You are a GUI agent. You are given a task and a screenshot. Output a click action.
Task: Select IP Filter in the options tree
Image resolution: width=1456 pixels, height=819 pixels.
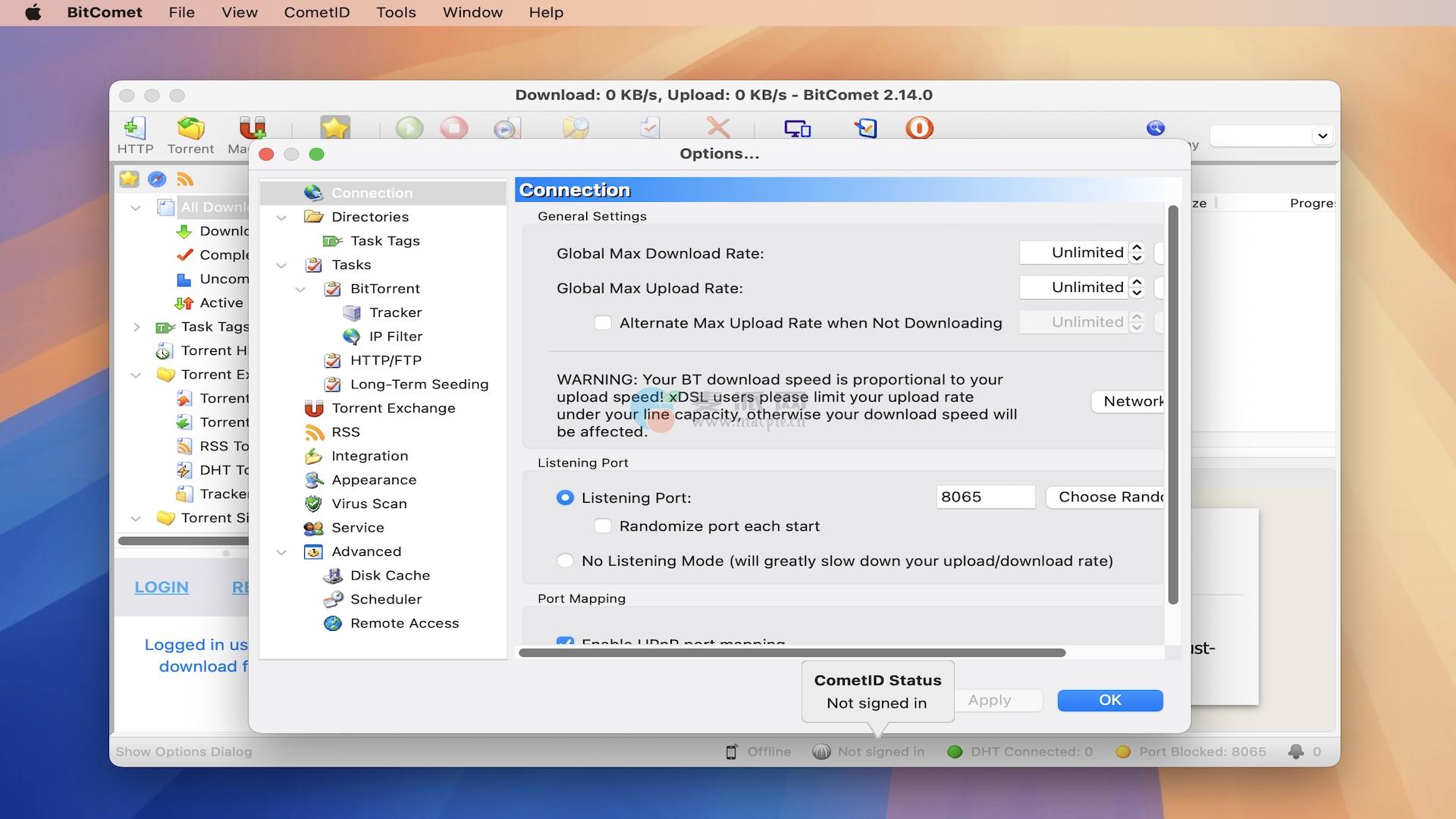394,336
